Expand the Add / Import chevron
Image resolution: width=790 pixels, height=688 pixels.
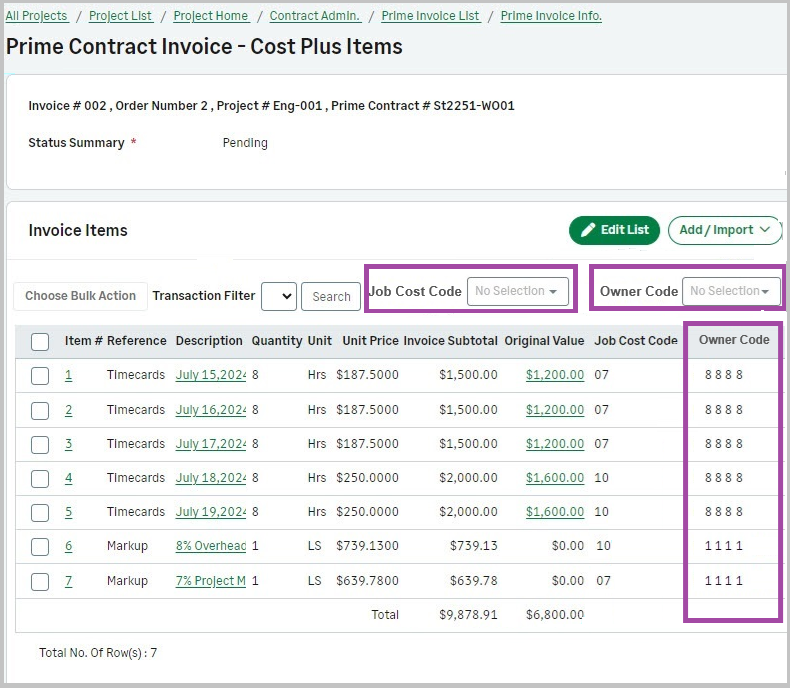click(765, 230)
